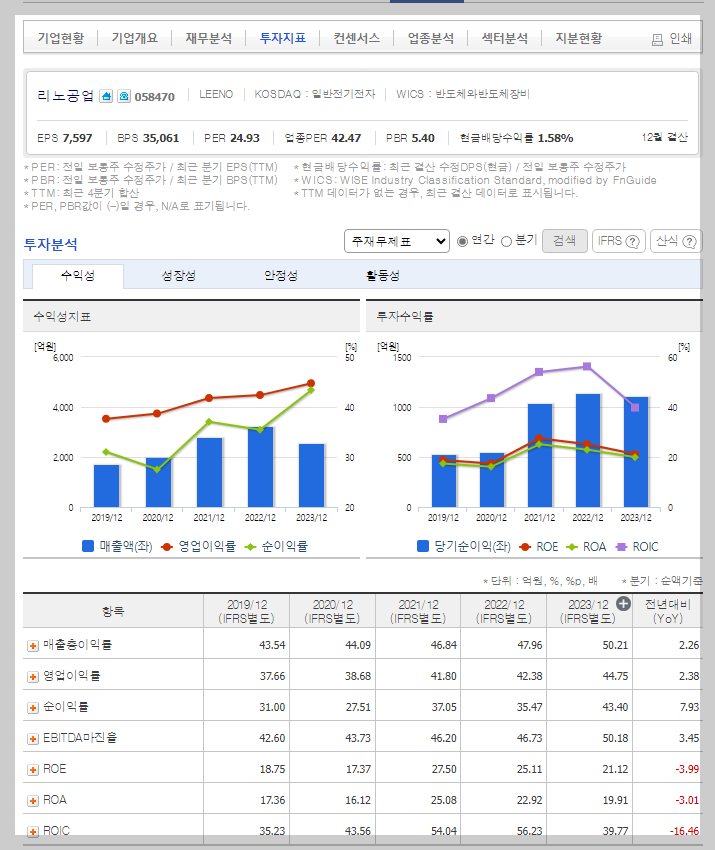Click the 업종PER 42.47 value
715x850 pixels.
point(346,138)
